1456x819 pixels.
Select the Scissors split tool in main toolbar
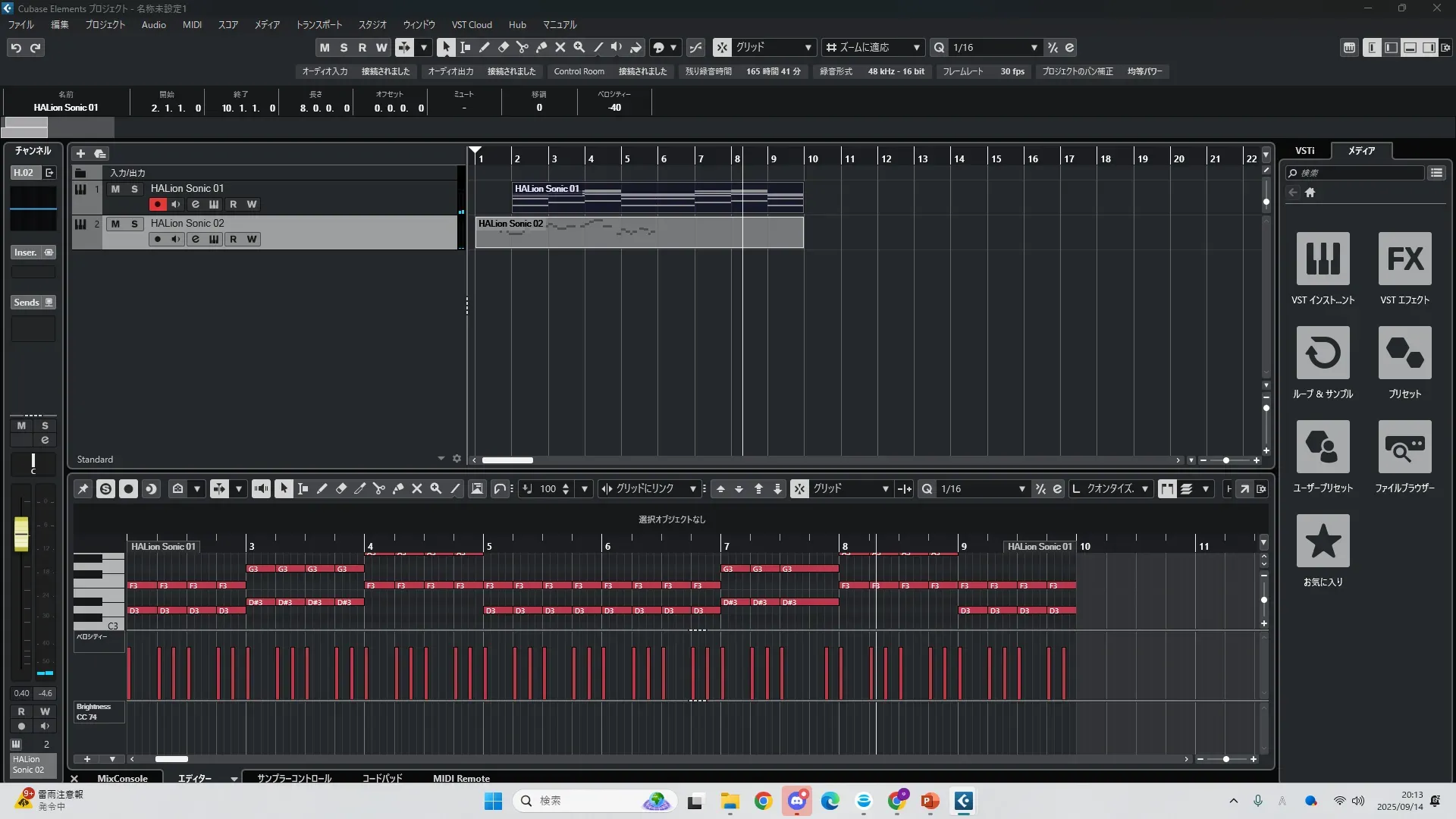point(522,47)
